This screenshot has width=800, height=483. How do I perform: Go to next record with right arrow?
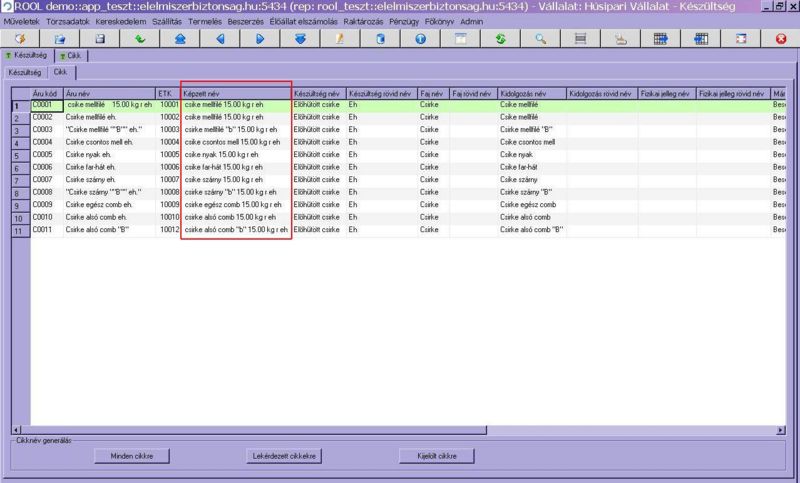point(260,39)
